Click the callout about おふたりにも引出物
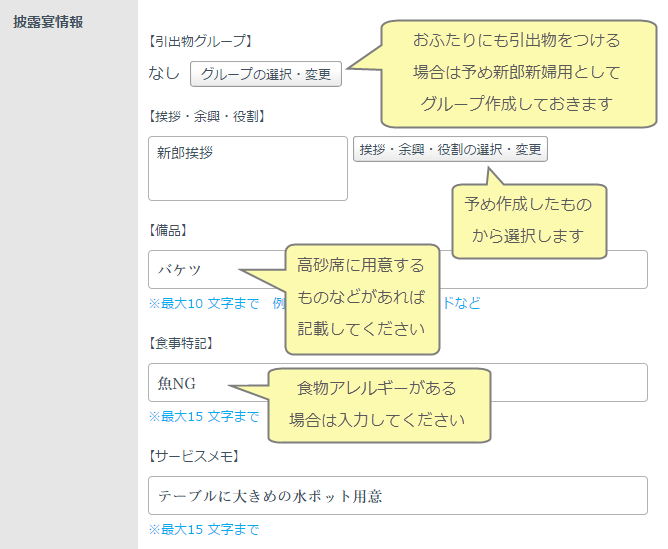The height and width of the screenshot is (549, 668). click(516, 72)
